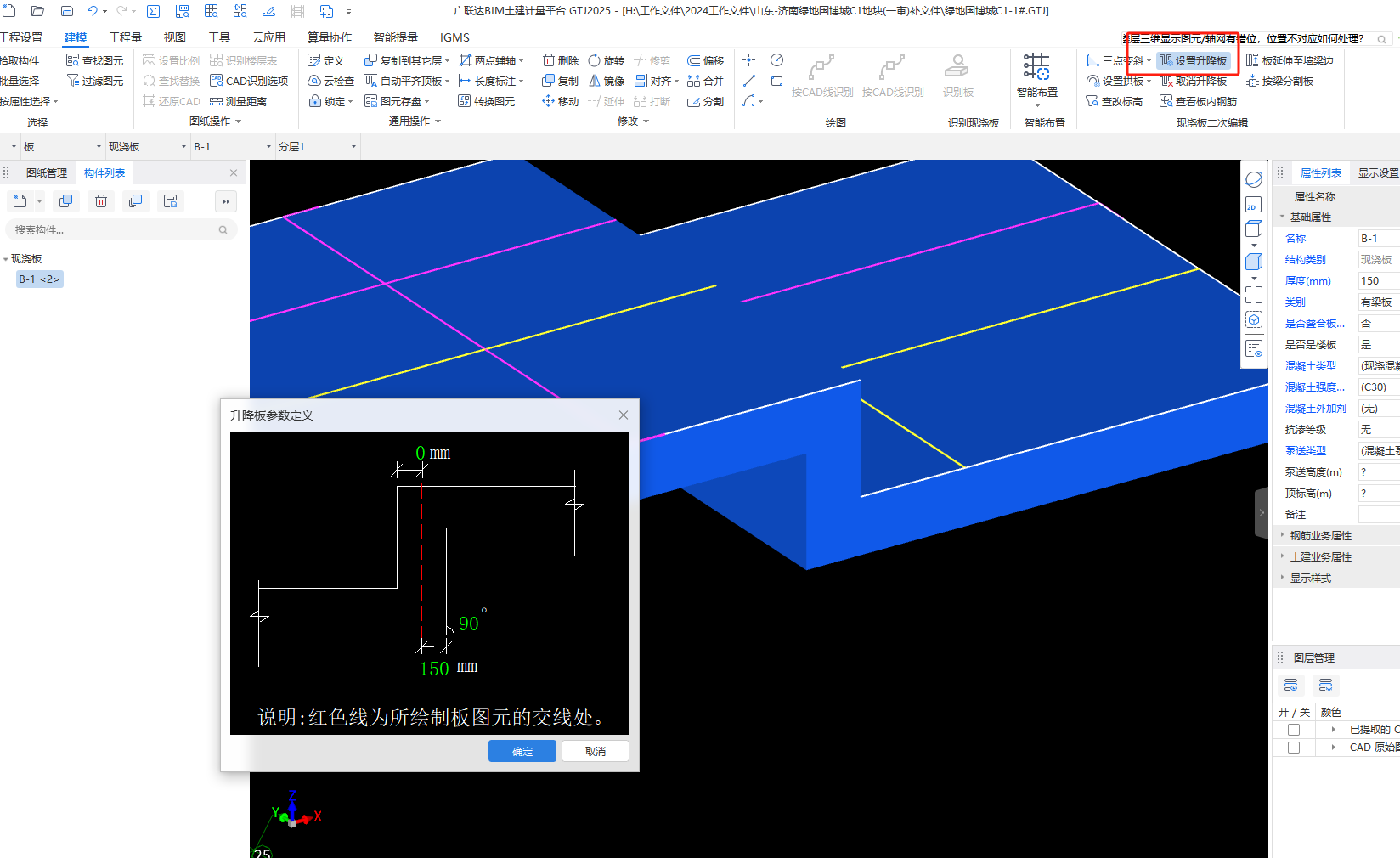The width and height of the screenshot is (1400, 858).
Task: Open the 视图 ribbon tab
Action: tap(175, 37)
